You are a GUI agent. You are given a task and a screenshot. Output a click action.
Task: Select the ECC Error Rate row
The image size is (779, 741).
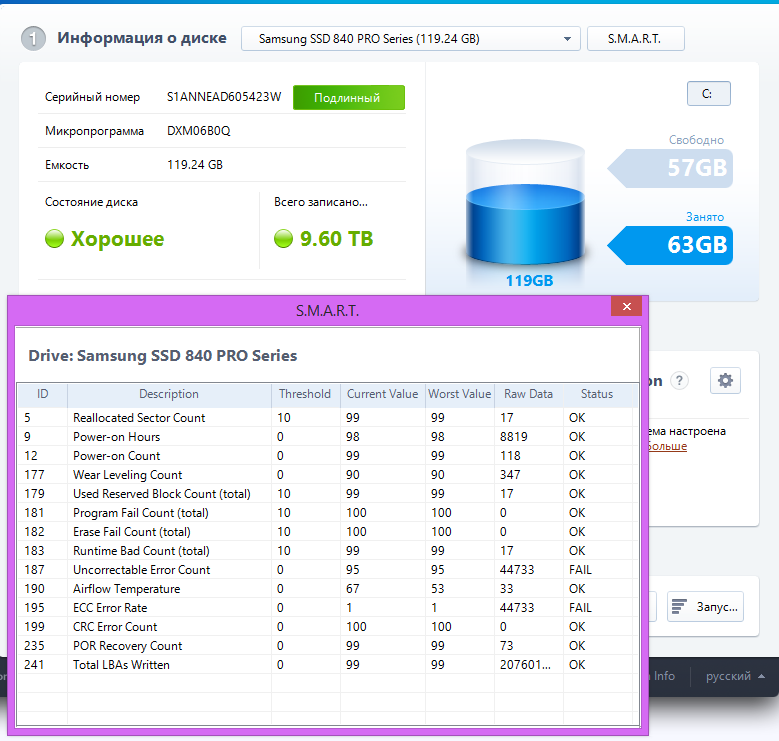coord(110,608)
